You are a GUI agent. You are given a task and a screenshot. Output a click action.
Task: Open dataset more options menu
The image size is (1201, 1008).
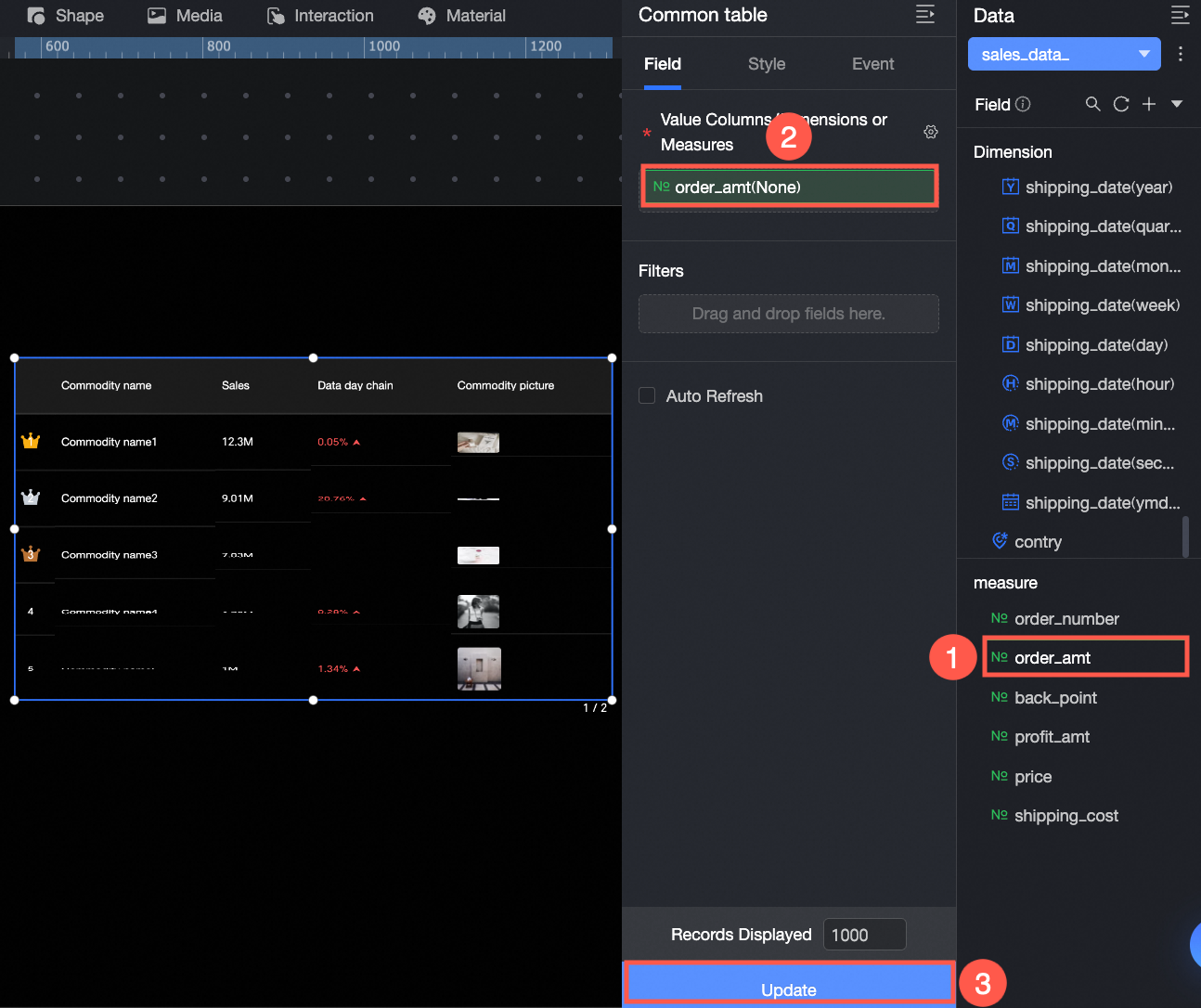(x=1181, y=54)
